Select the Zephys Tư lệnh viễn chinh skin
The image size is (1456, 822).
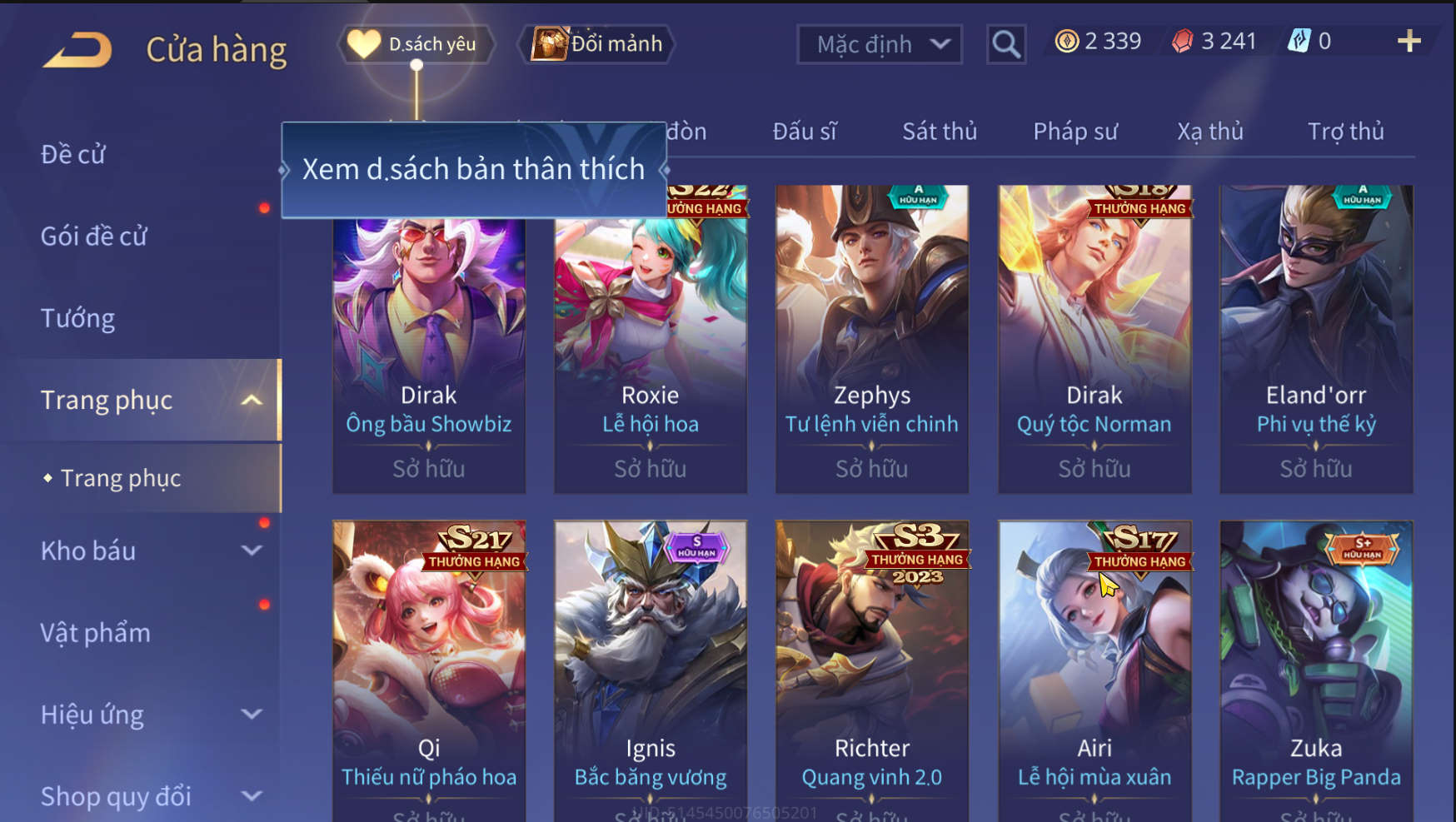point(872,339)
